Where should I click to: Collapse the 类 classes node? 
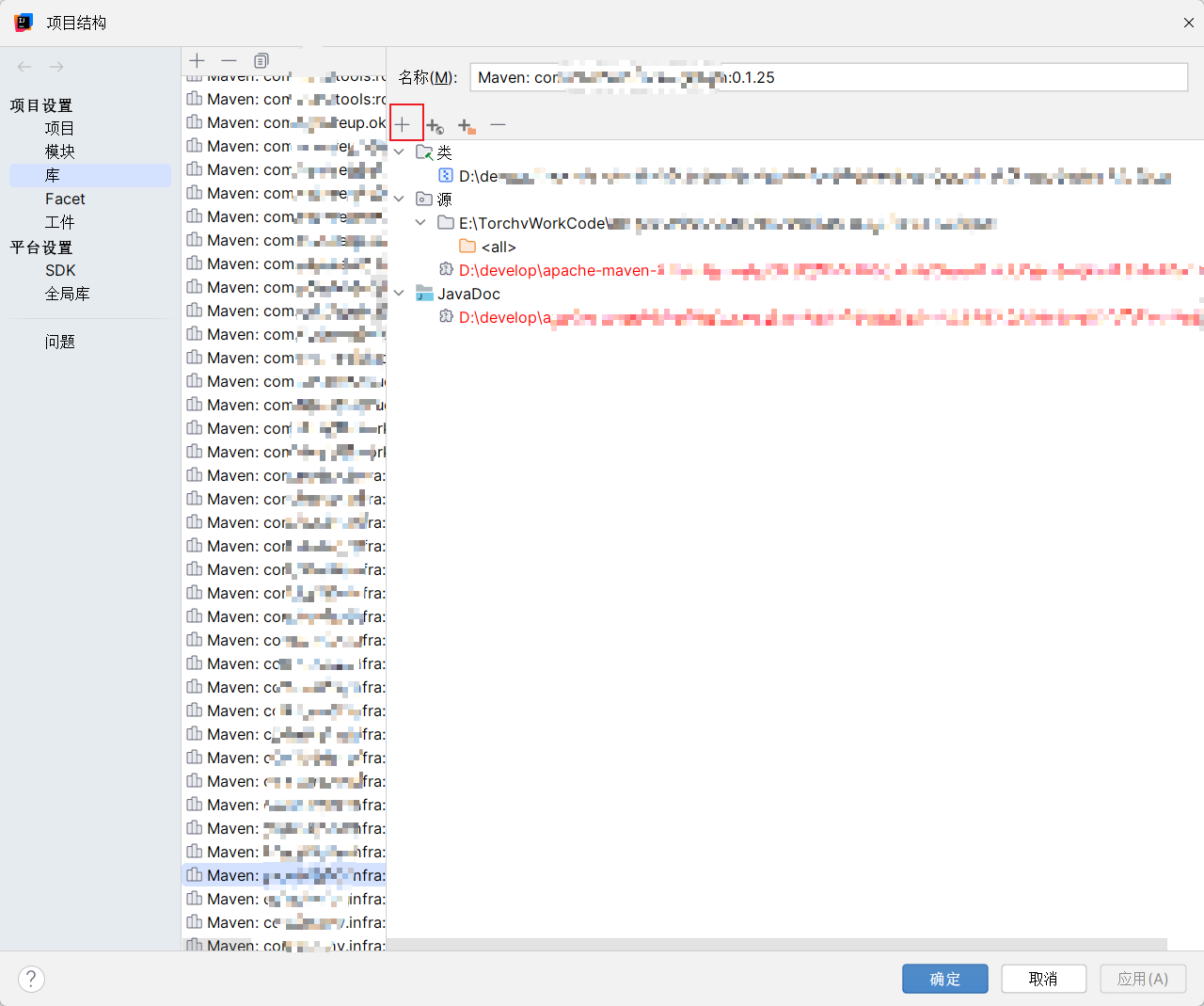pyautogui.click(x=399, y=152)
